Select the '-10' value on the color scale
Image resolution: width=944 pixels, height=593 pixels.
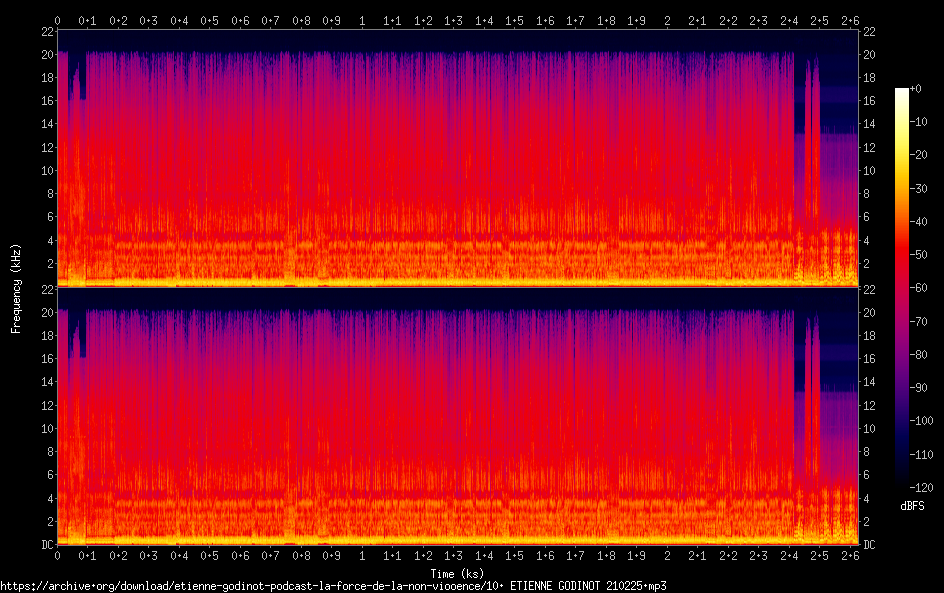tap(919, 122)
